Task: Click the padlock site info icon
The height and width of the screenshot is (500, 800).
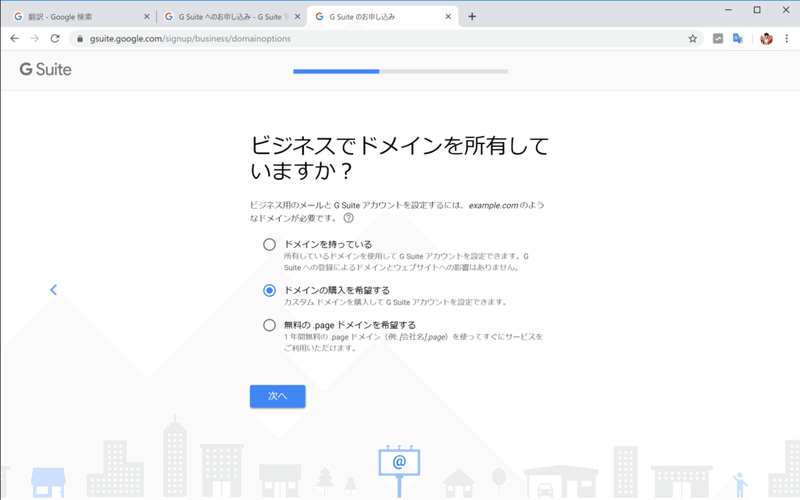Action: pyautogui.click(x=80, y=39)
